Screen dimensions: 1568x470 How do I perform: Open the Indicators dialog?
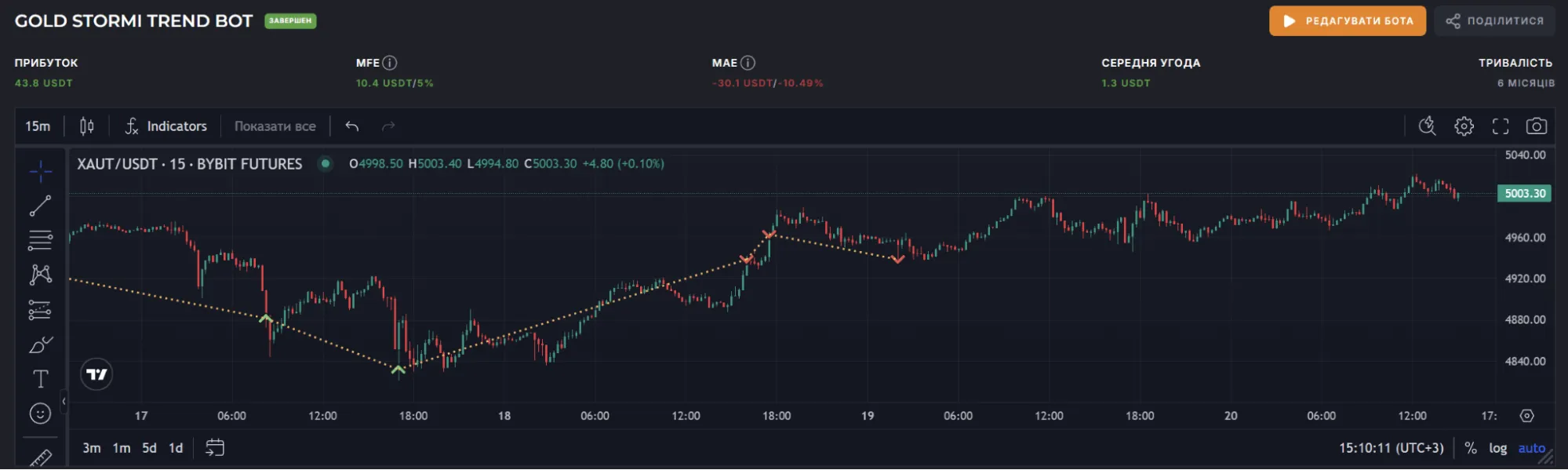tap(166, 126)
